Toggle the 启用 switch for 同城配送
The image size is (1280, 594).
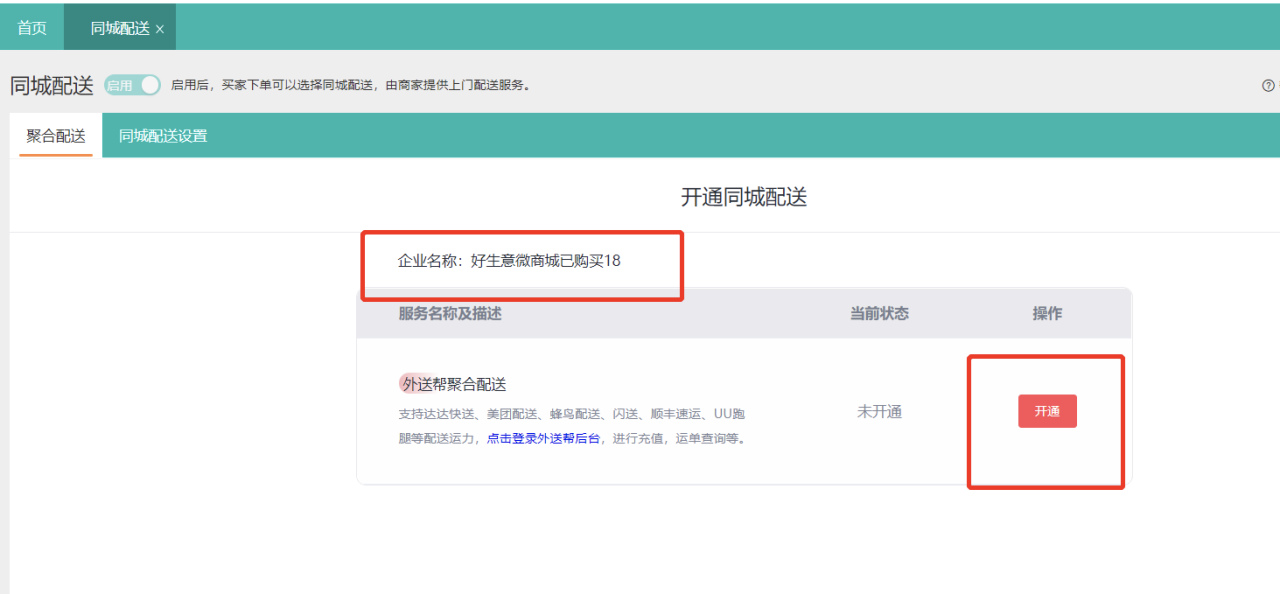[133, 86]
